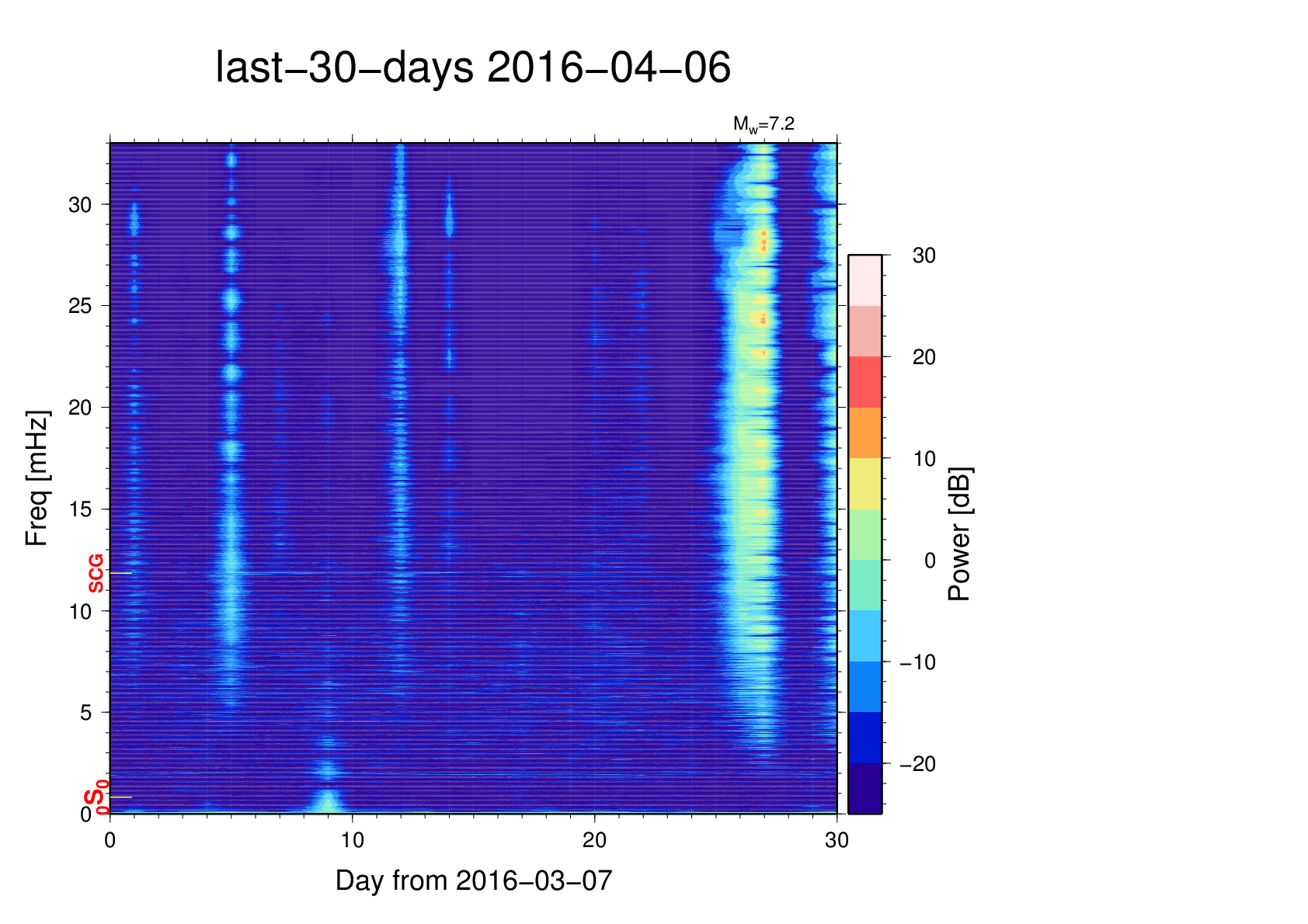
Task: Click the day 10 tick label on x-axis
Action: coord(352,840)
